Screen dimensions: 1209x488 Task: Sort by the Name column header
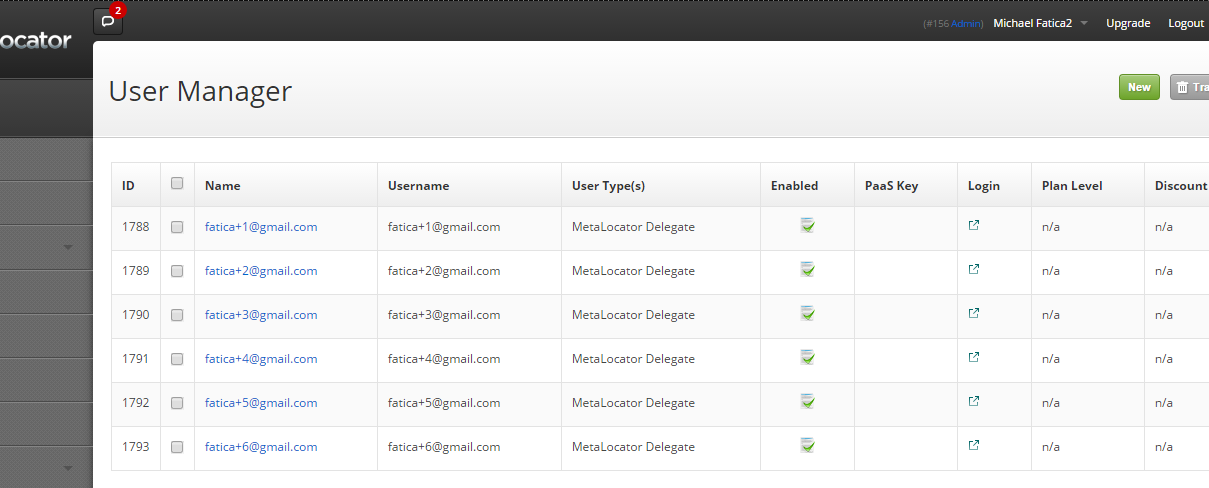coord(222,186)
